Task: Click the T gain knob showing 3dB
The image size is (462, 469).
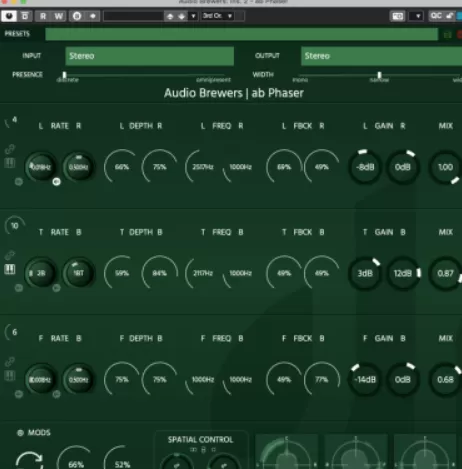Action: [x=365, y=273]
